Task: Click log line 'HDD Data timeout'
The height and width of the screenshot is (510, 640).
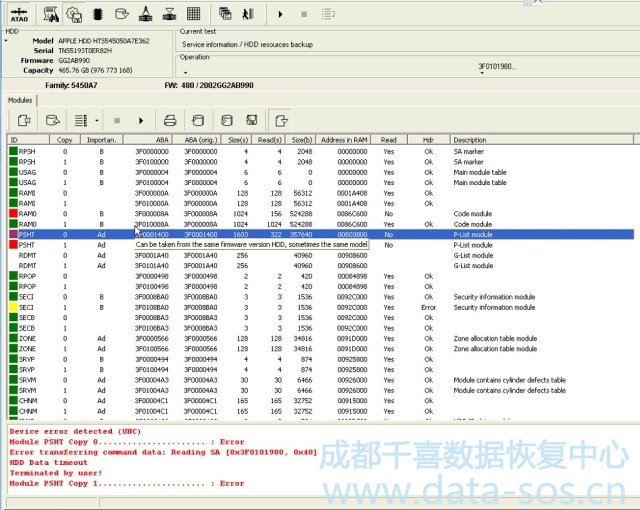Action: 49,463
